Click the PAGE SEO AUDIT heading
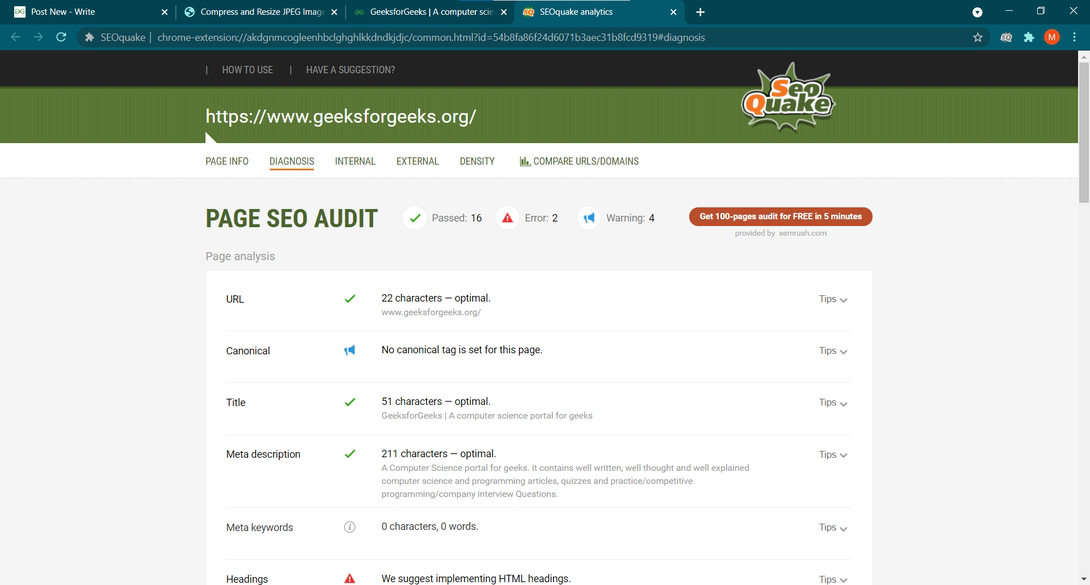This screenshot has width=1090, height=585. (291, 218)
